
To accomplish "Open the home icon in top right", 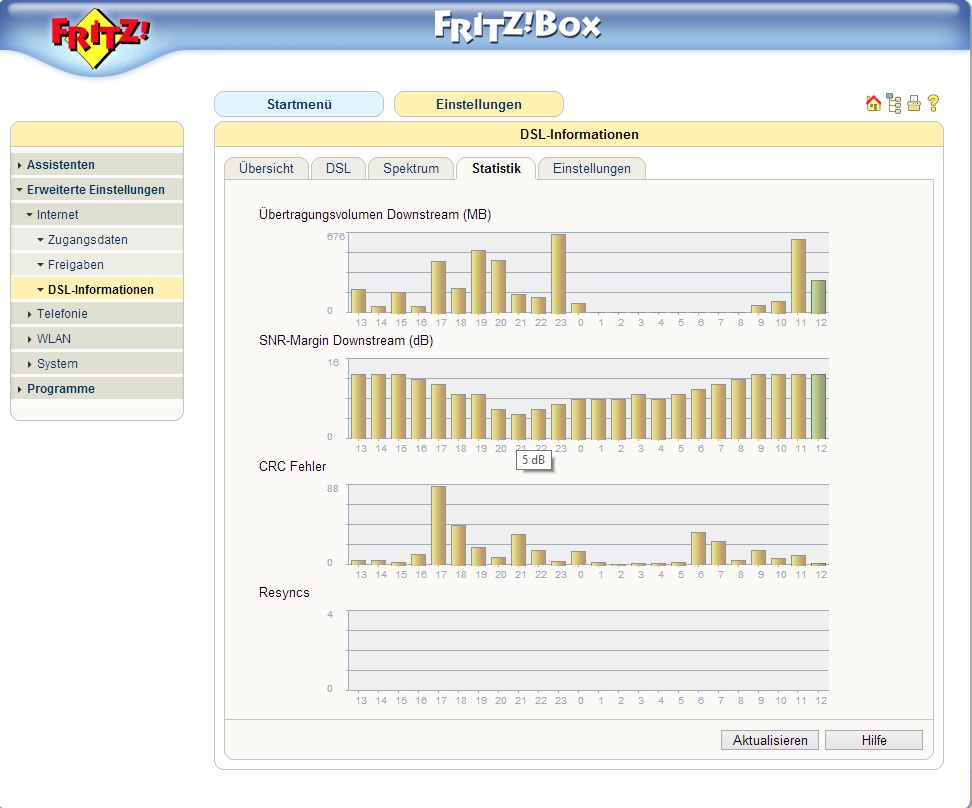I will click(873, 103).
